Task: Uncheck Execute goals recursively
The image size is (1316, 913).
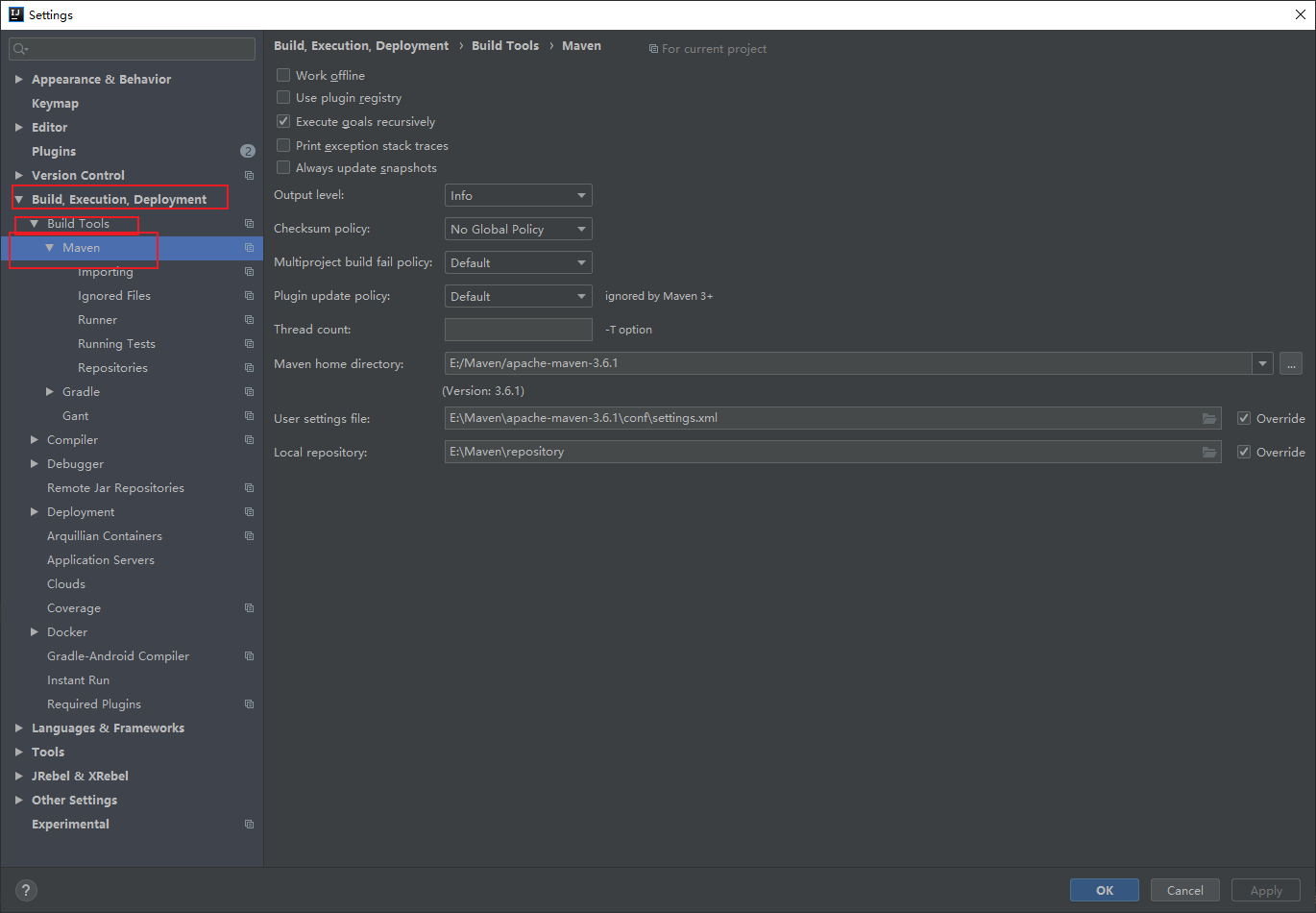Action: pos(283,121)
